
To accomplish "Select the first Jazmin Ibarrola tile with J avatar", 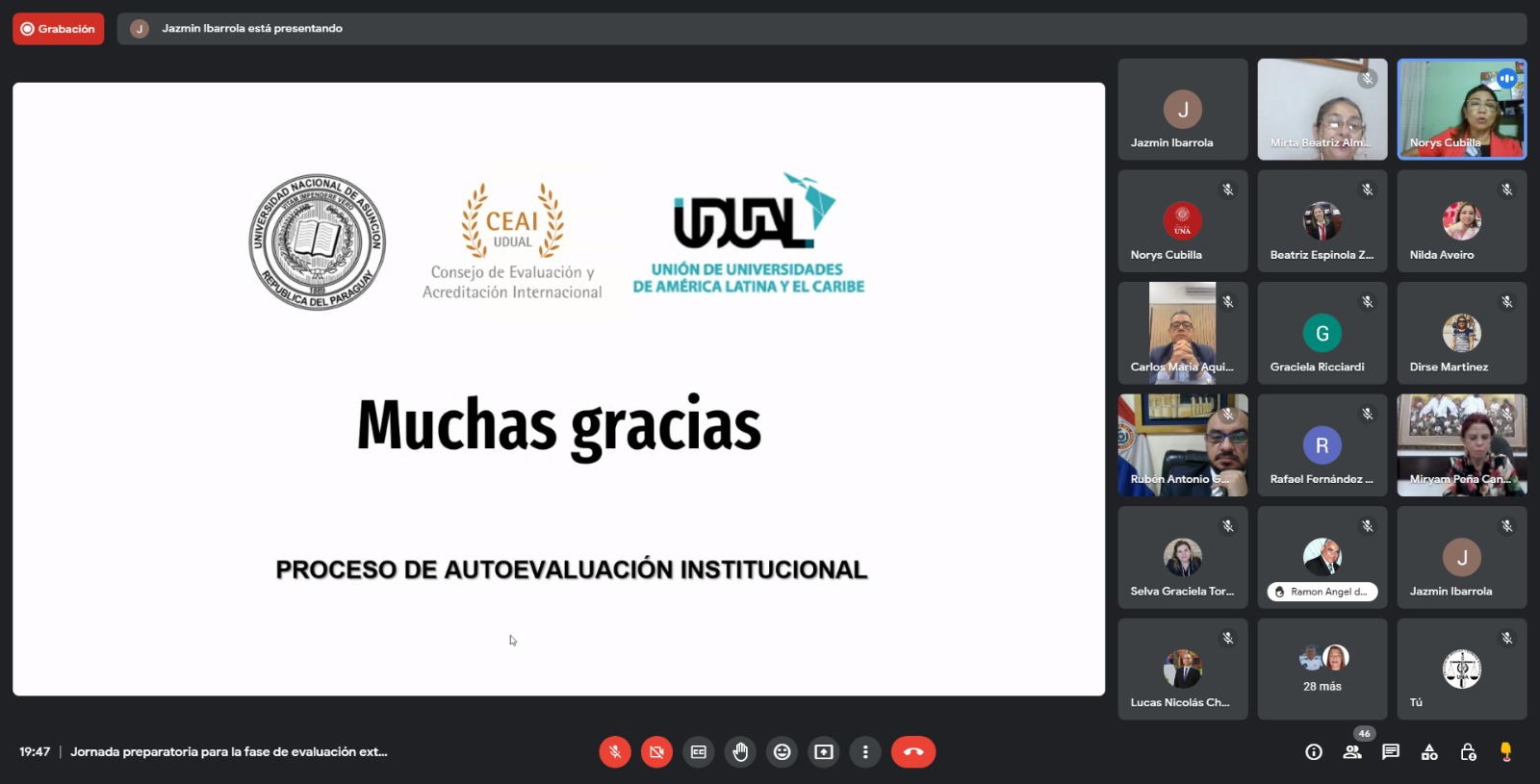I will [1183, 110].
